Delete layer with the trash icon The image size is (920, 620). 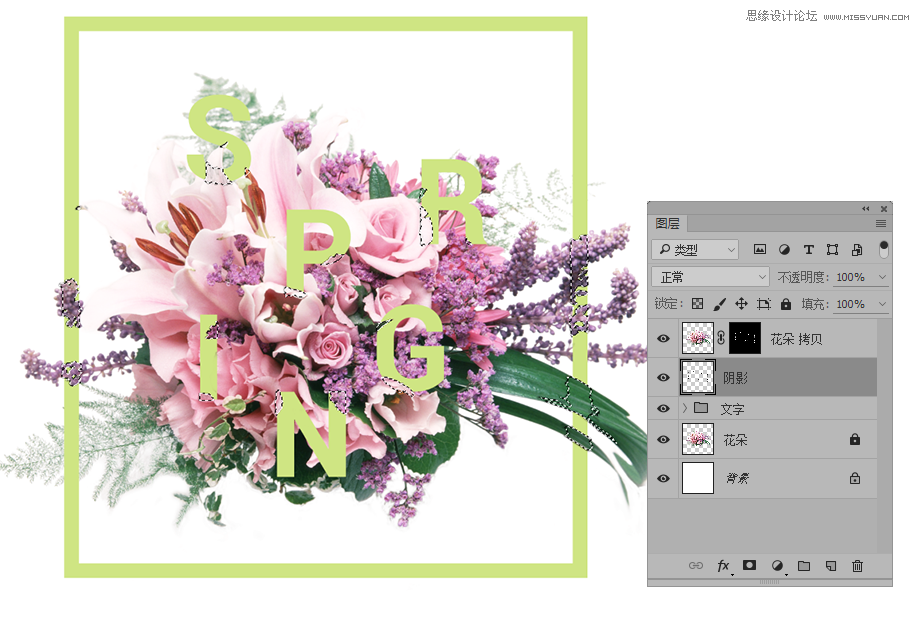[857, 565]
